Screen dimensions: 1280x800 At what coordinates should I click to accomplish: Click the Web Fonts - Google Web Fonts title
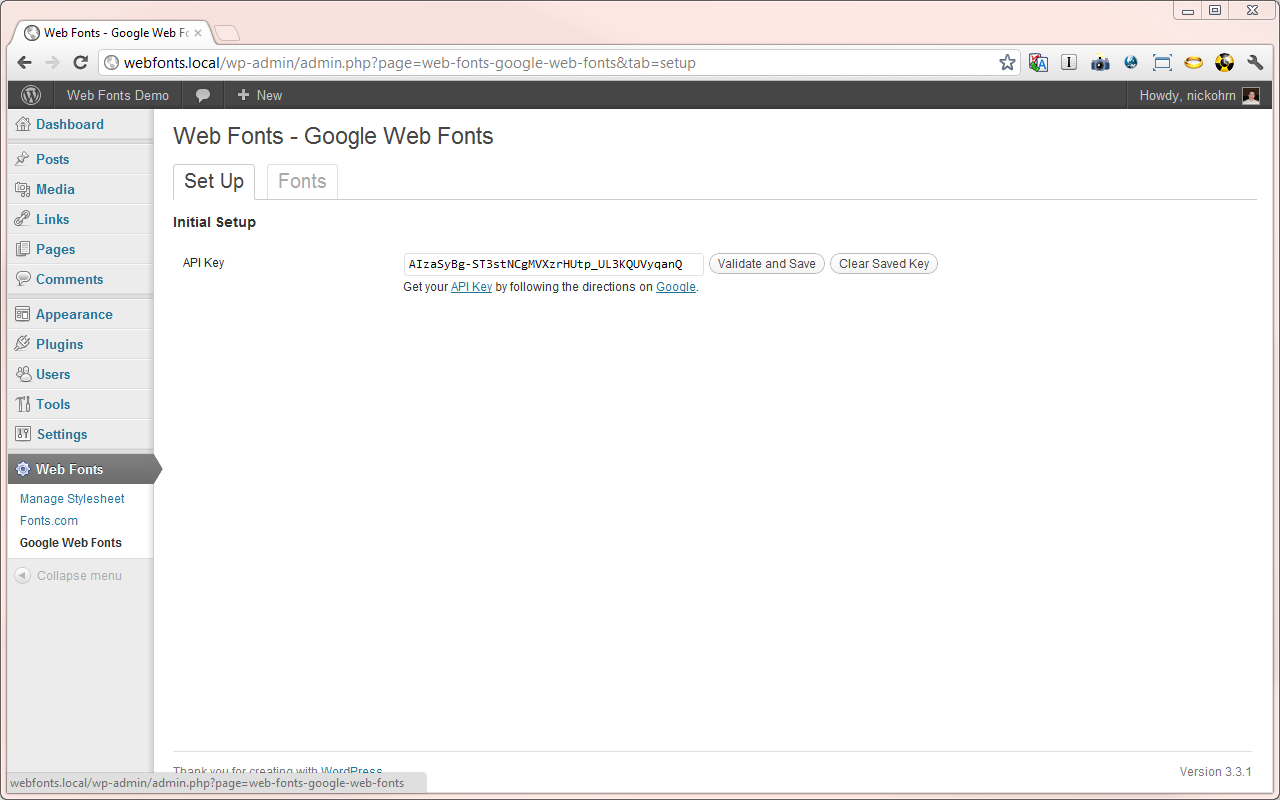pos(333,136)
